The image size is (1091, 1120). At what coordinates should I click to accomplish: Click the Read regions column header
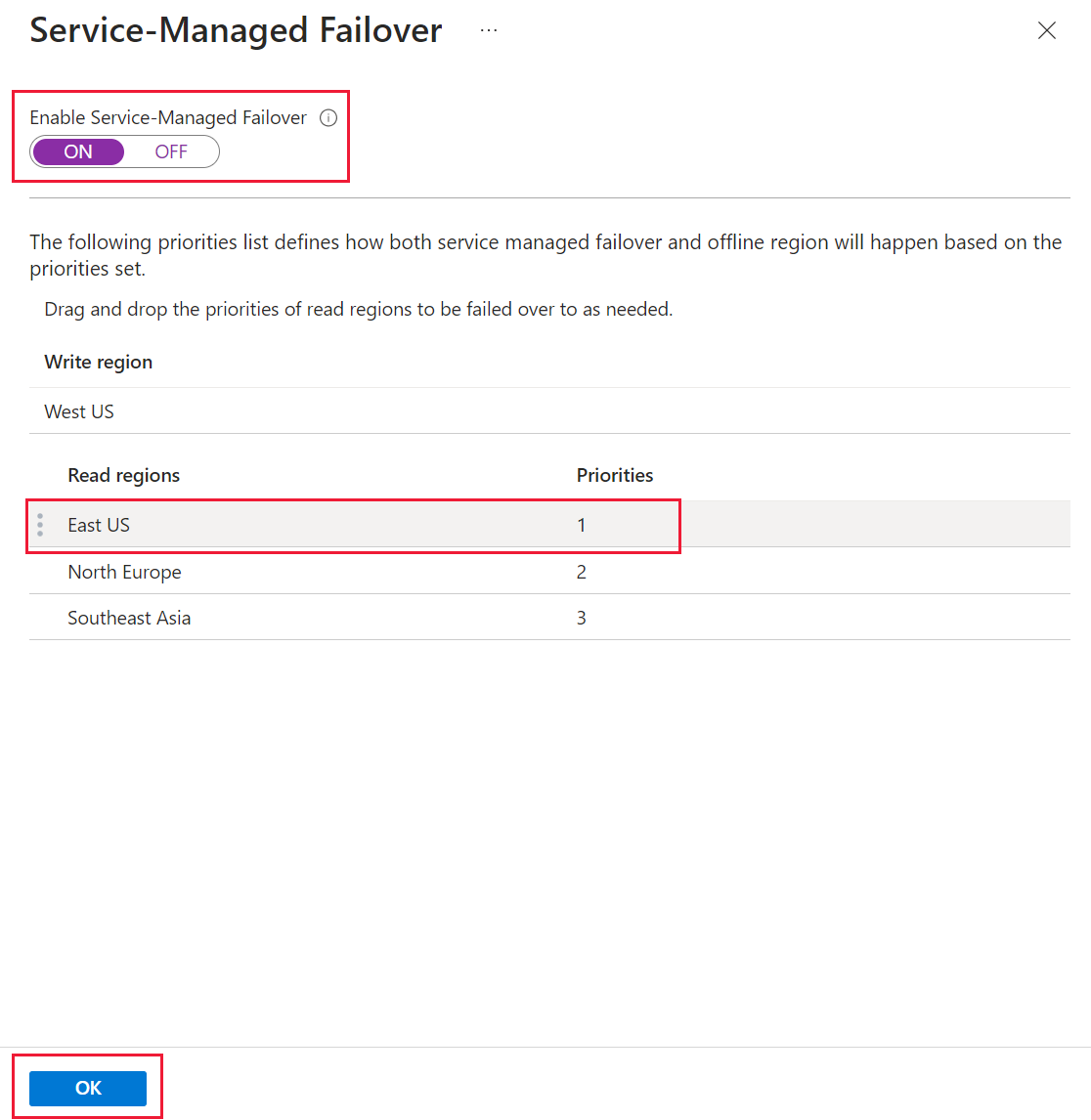click(123, 475)
